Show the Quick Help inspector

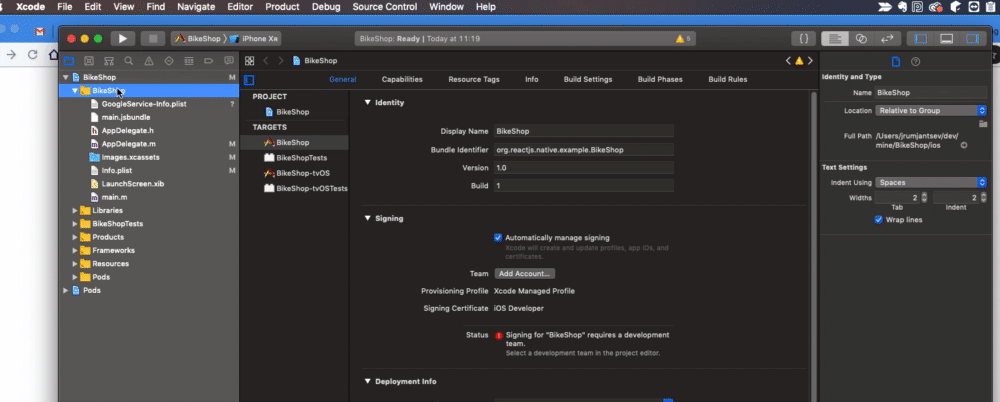916,62
